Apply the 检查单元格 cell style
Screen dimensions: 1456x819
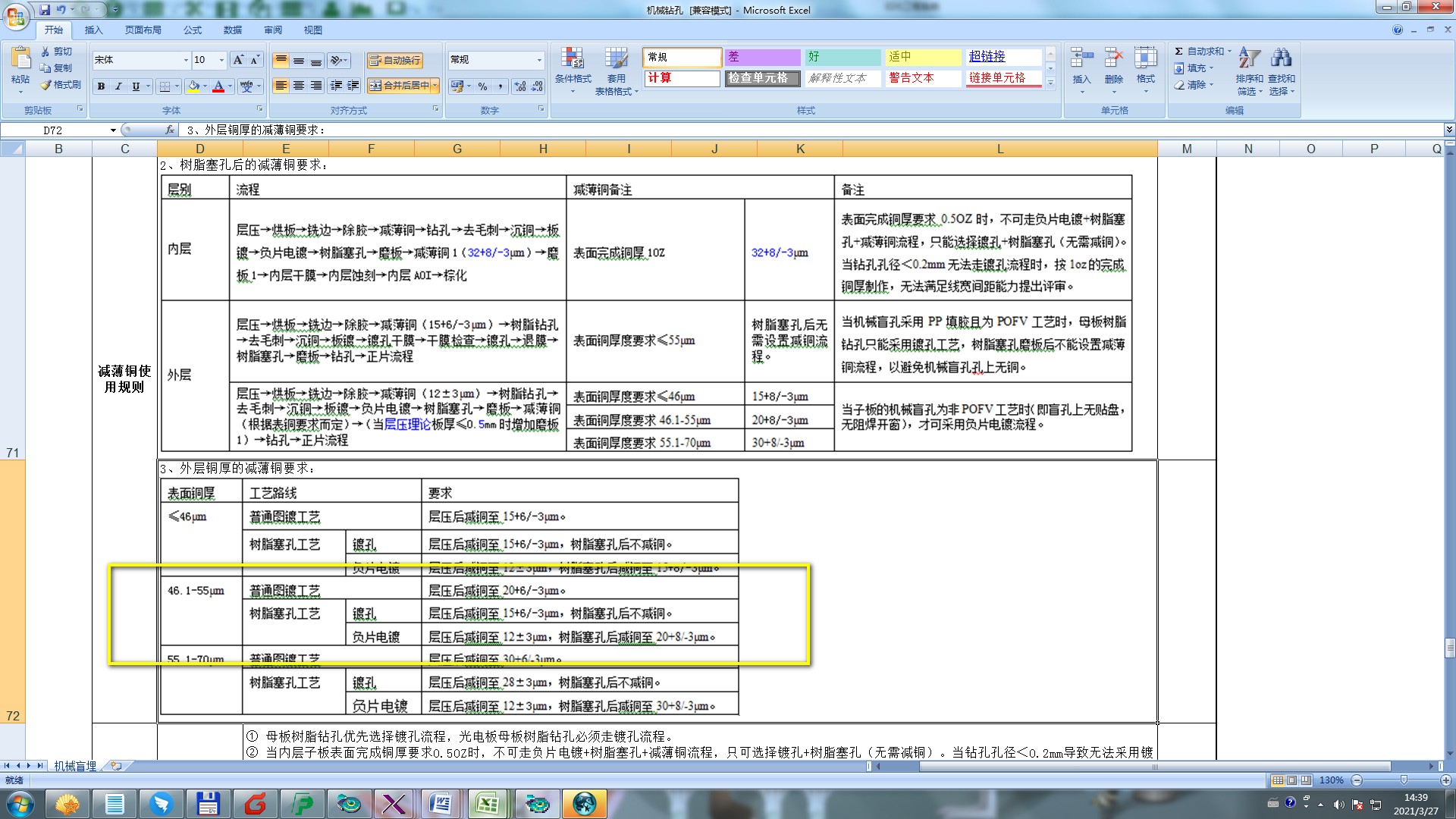pos(761,78)
